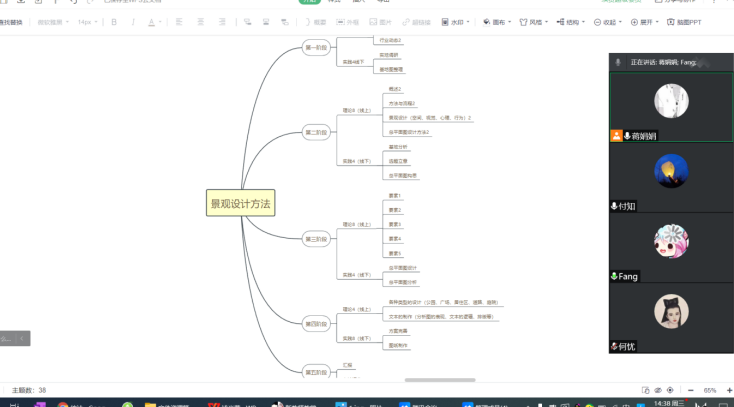Click the bold formatting icon

[114, 21]
